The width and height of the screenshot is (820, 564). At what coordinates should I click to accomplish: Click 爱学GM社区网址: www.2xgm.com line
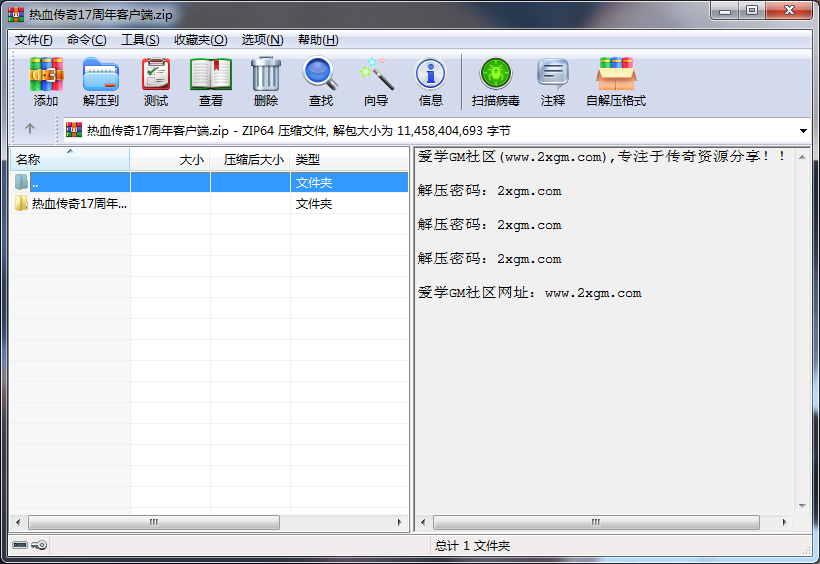pyautogui.click(x=529, y=293)
